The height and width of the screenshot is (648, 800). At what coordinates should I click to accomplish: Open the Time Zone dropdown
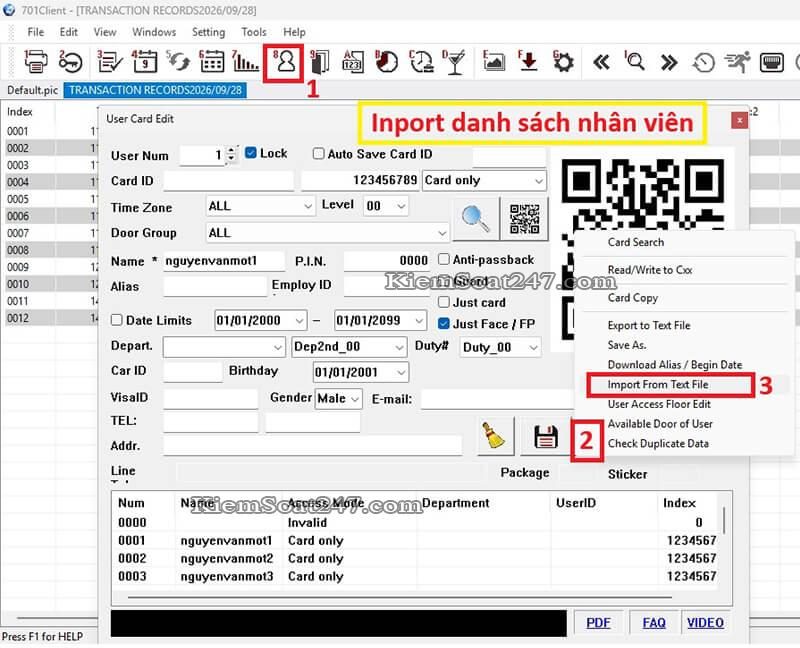260,206
